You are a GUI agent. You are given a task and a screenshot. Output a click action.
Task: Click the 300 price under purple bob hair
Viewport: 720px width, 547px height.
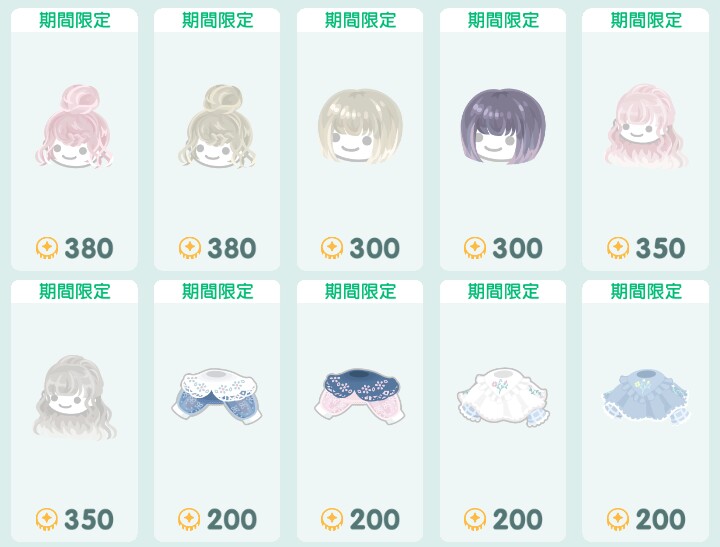[518, 248]
